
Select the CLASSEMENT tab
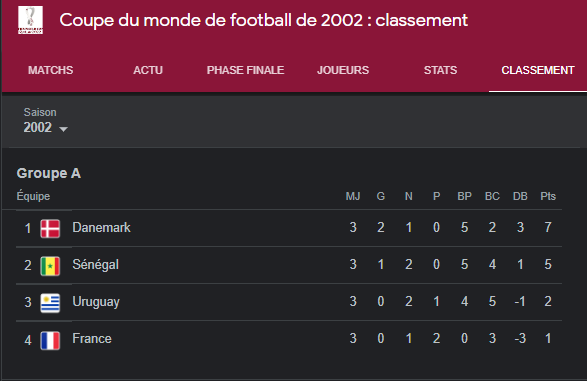click(x=538, y=70)
